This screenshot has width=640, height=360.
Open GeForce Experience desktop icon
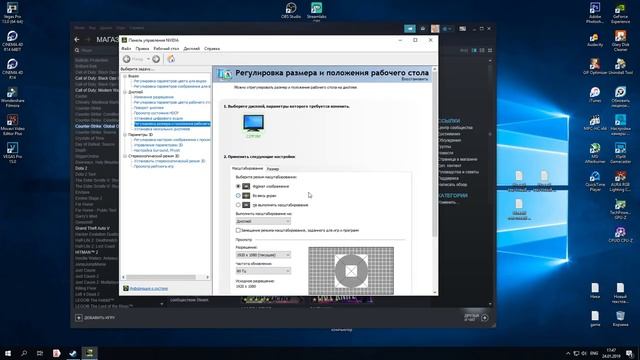tap(620, 13)
